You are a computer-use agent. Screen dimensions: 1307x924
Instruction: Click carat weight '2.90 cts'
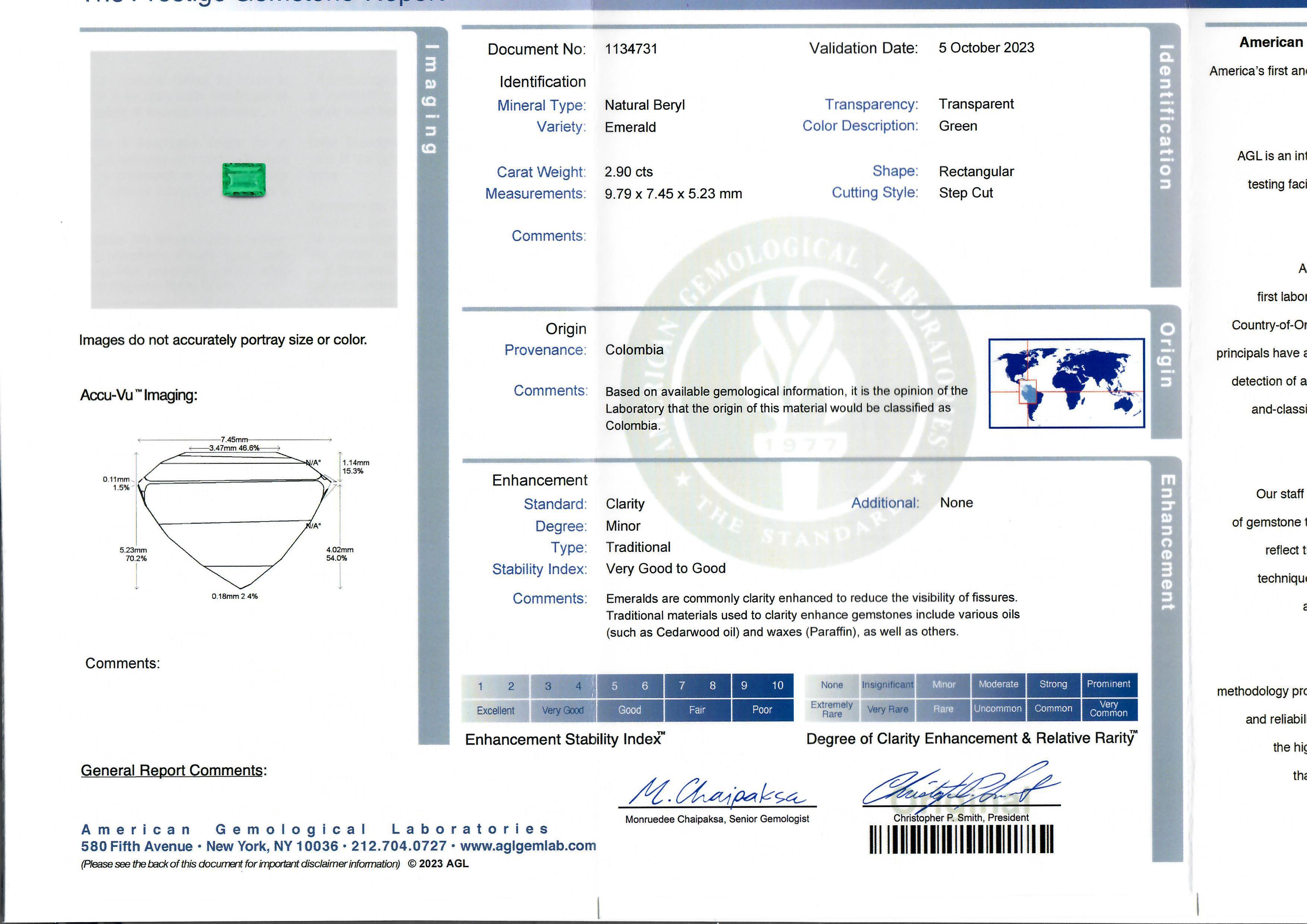[628, 172]
